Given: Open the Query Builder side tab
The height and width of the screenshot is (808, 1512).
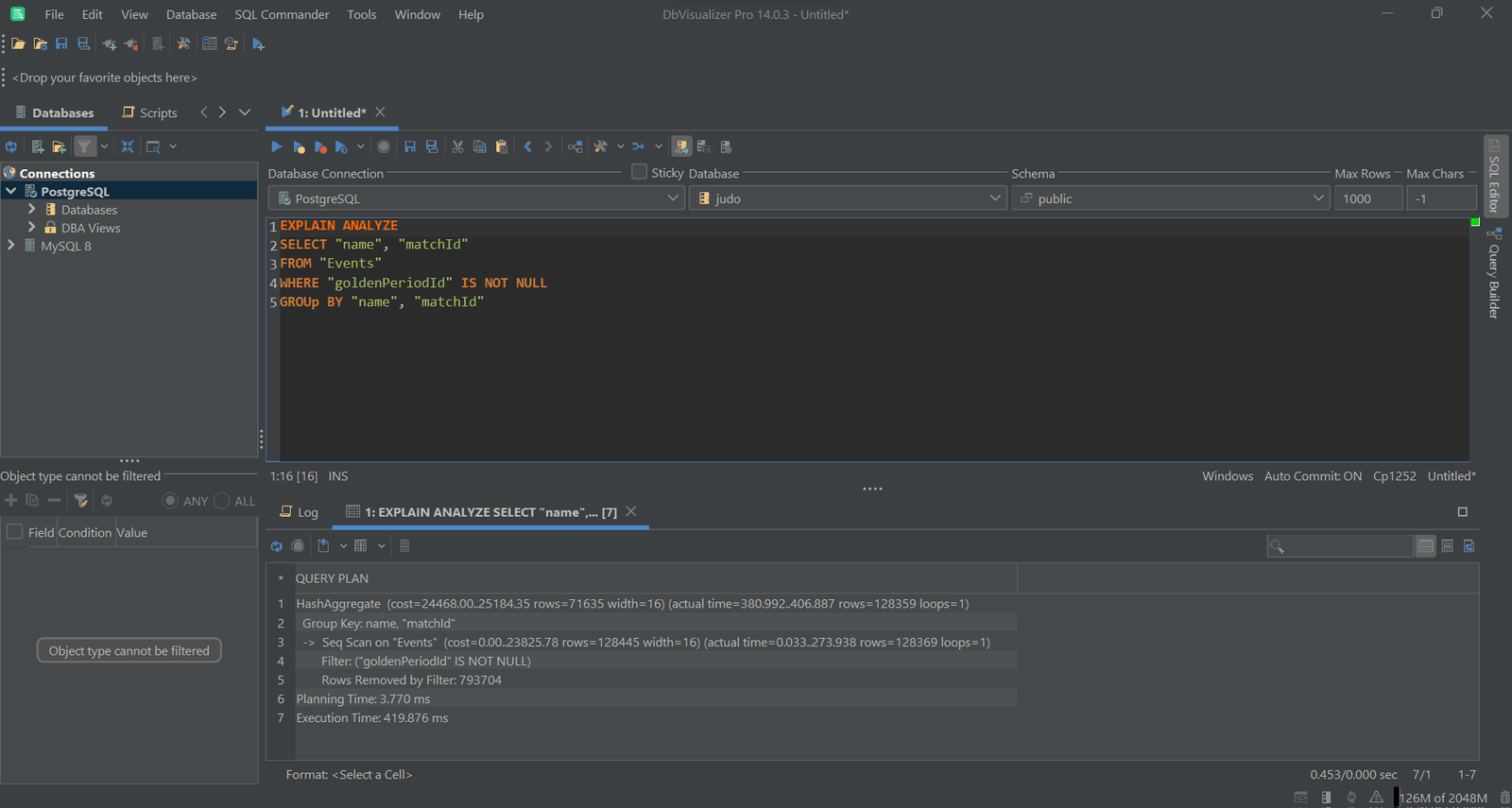Looking at the screenshot, I should (x=1494, y=274).
